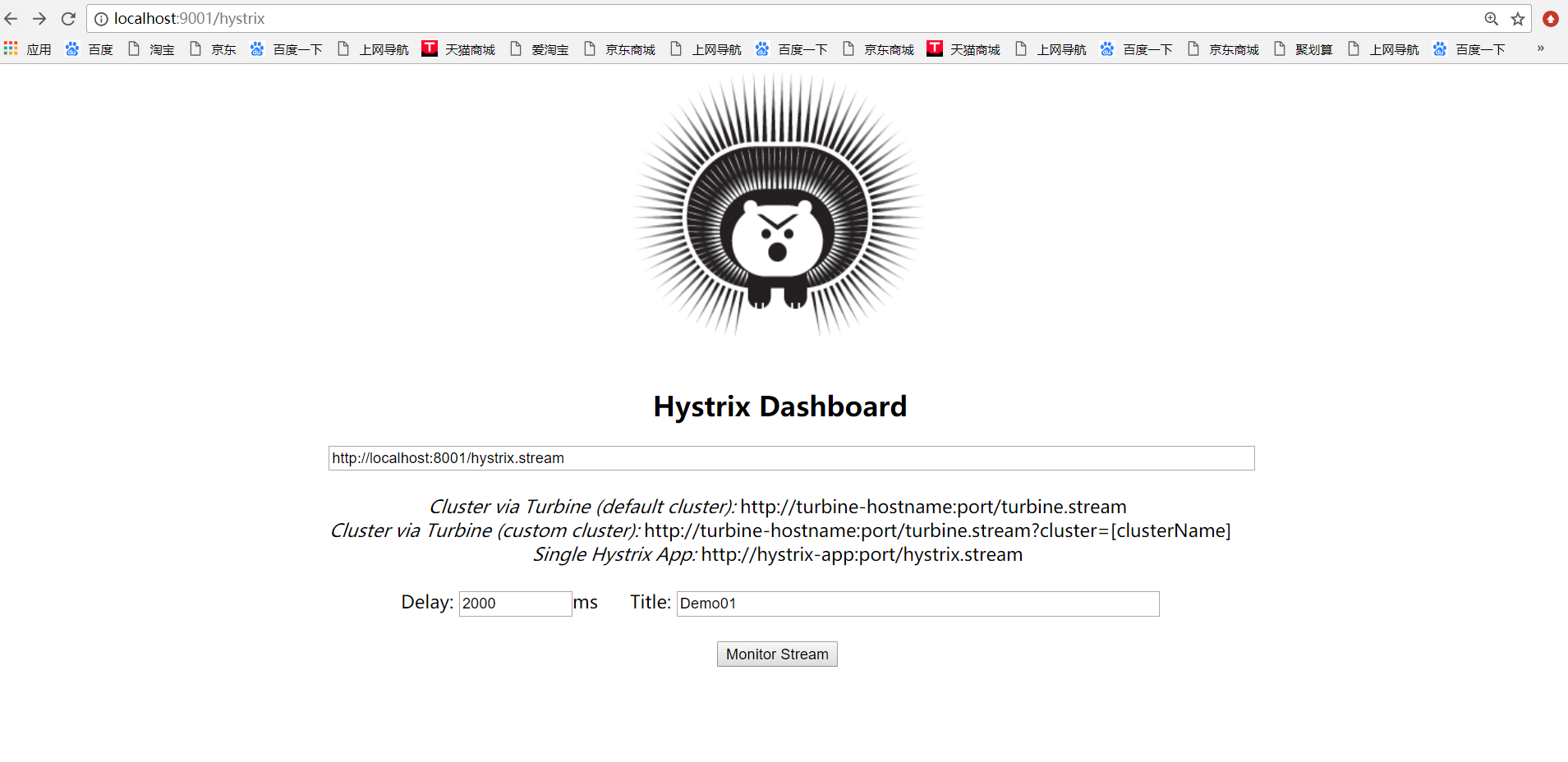Click the custom cluster clusterName example
1568x762 pixels.
pyautogui.click(x=780, y=530)
